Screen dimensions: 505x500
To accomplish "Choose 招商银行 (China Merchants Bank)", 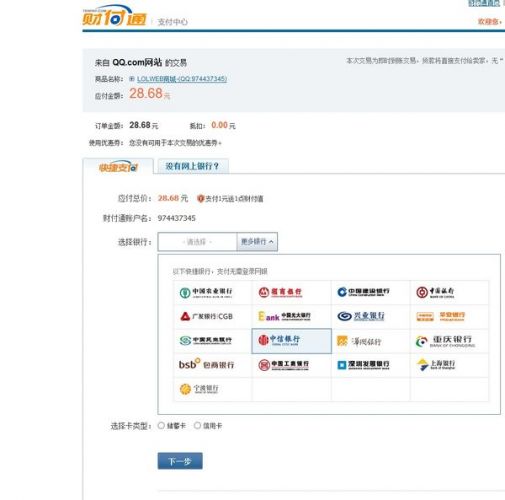I will coord(292,293).
